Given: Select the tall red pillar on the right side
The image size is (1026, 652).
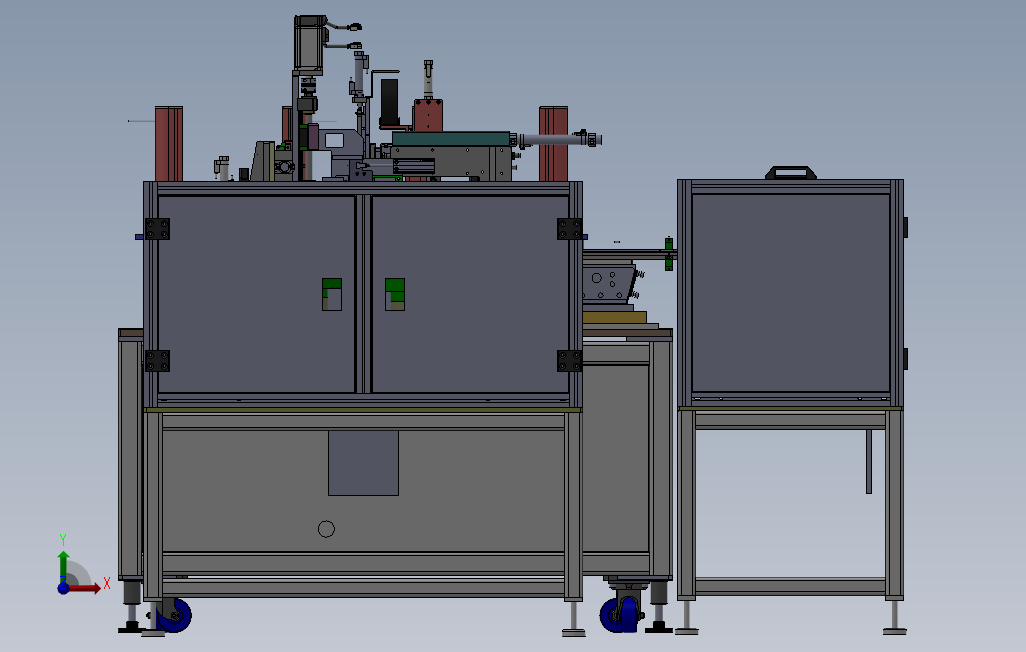Looking at the screenshot, I should point(554,144).
